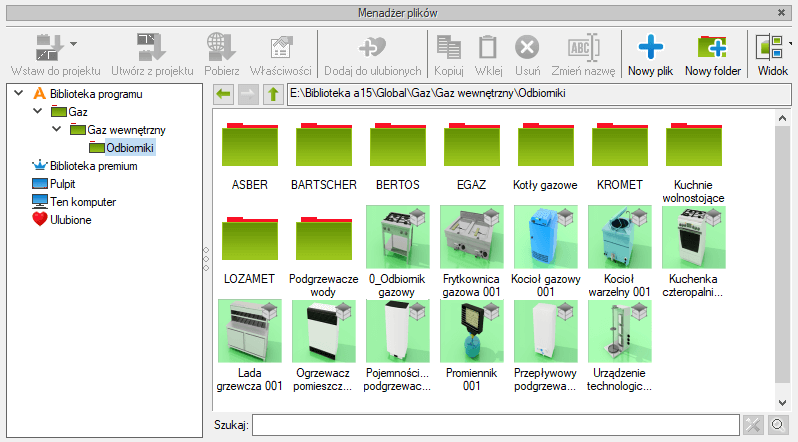The height and width of the screenshot is (442, 798).
Task: Select the Kotły gazowe folder
Action: [x=546, y=145]
